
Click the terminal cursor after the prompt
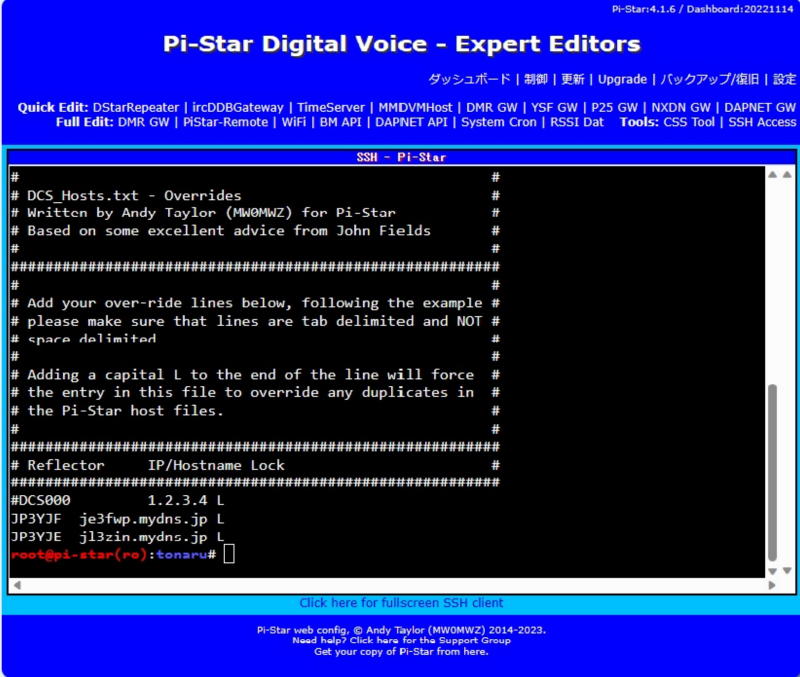tap(229, 554)
